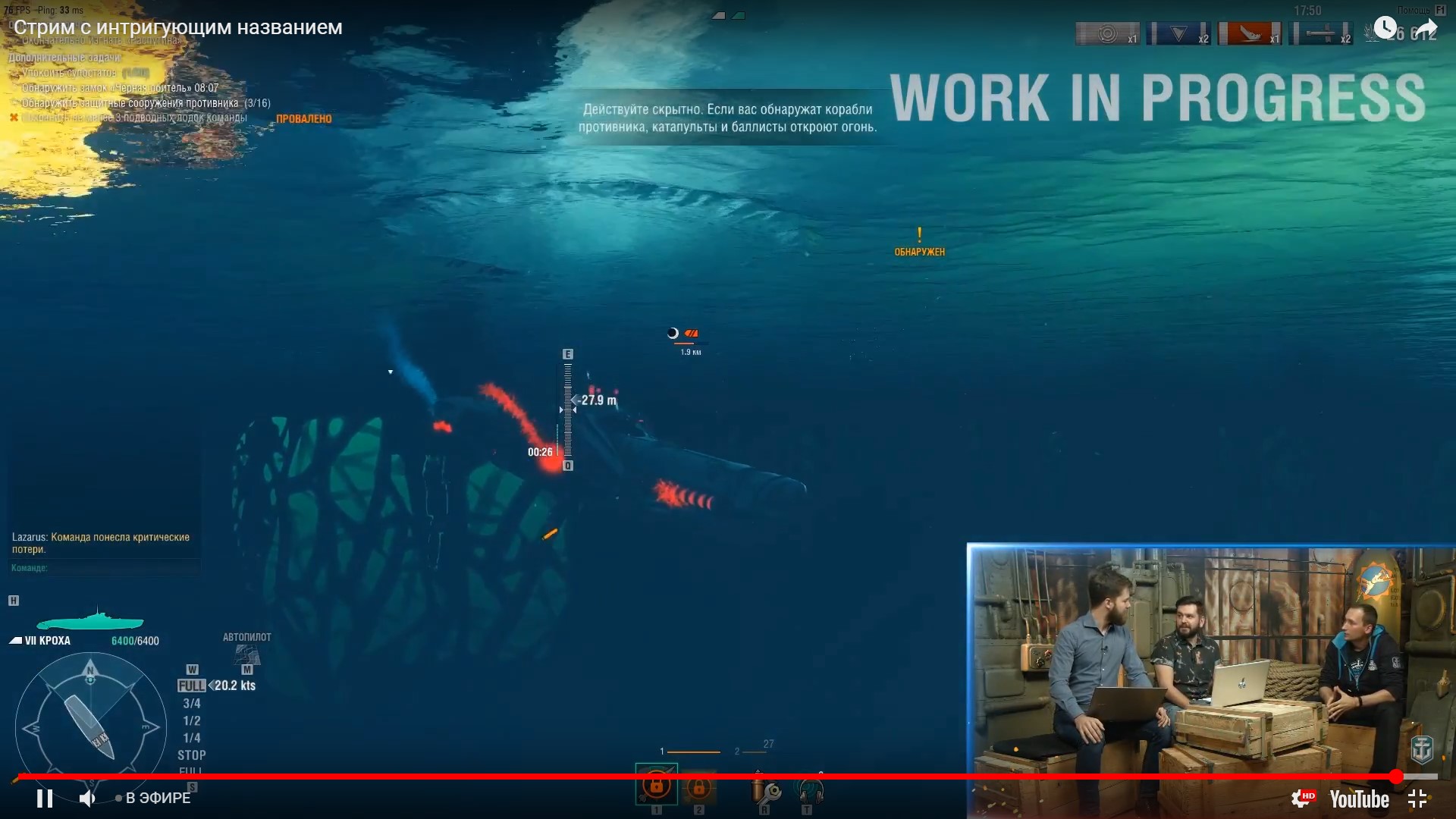Pause the video playback
This screenshot has width=1456, height=819.
tap(45, 799)
